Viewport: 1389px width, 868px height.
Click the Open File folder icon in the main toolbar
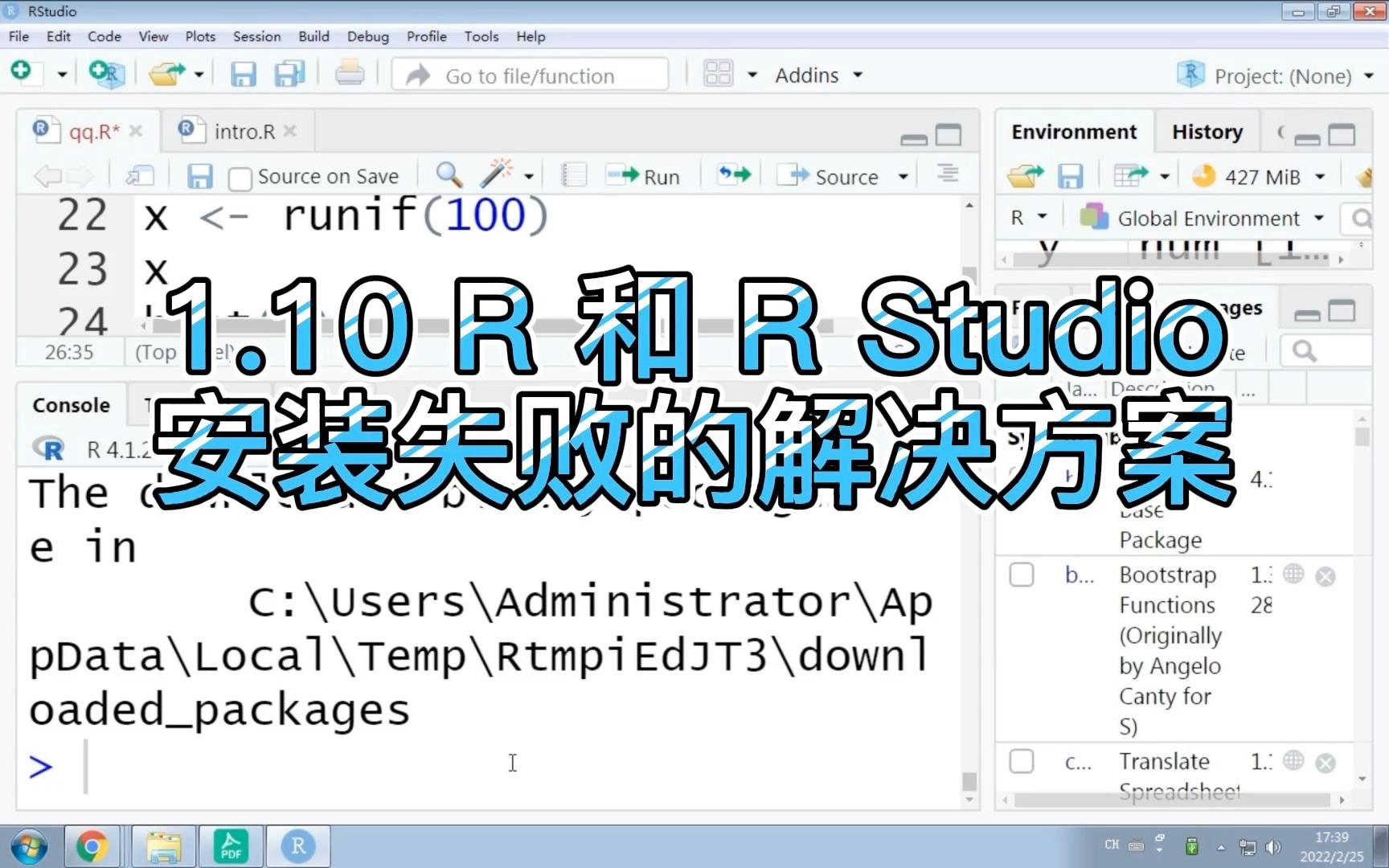(x=166, y=75)
